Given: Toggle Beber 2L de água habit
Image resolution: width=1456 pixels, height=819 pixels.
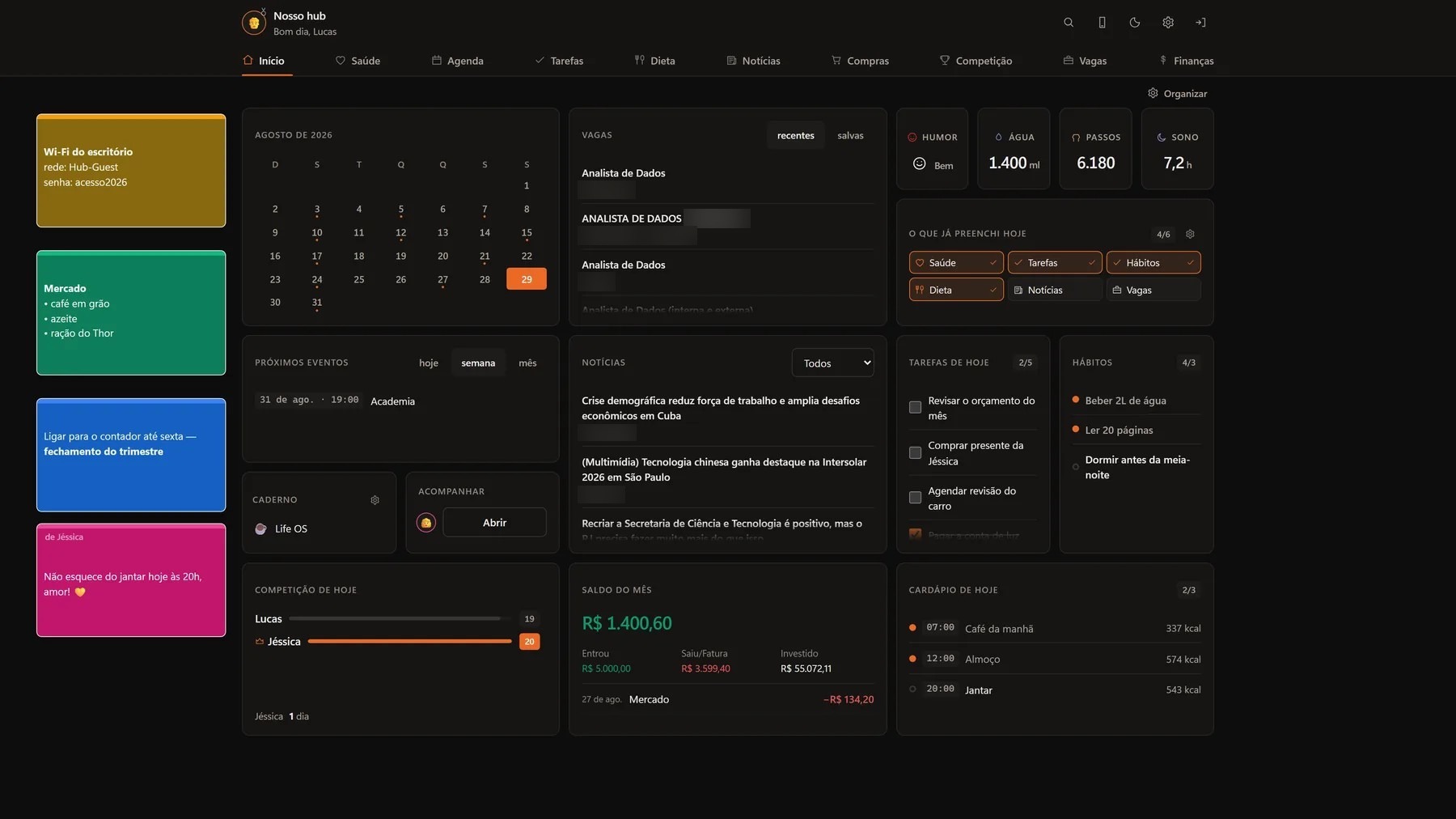Looking at the screenshot, I should pyautogui.click(x=1076, y=400).
